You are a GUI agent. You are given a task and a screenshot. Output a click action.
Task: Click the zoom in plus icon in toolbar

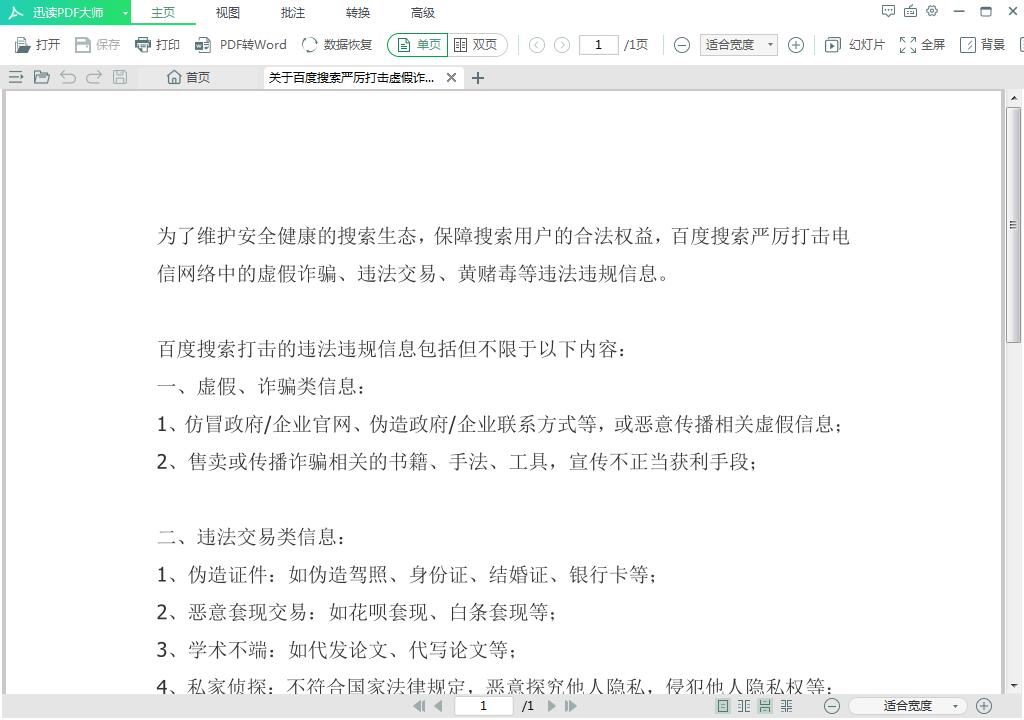pos(796,45)
